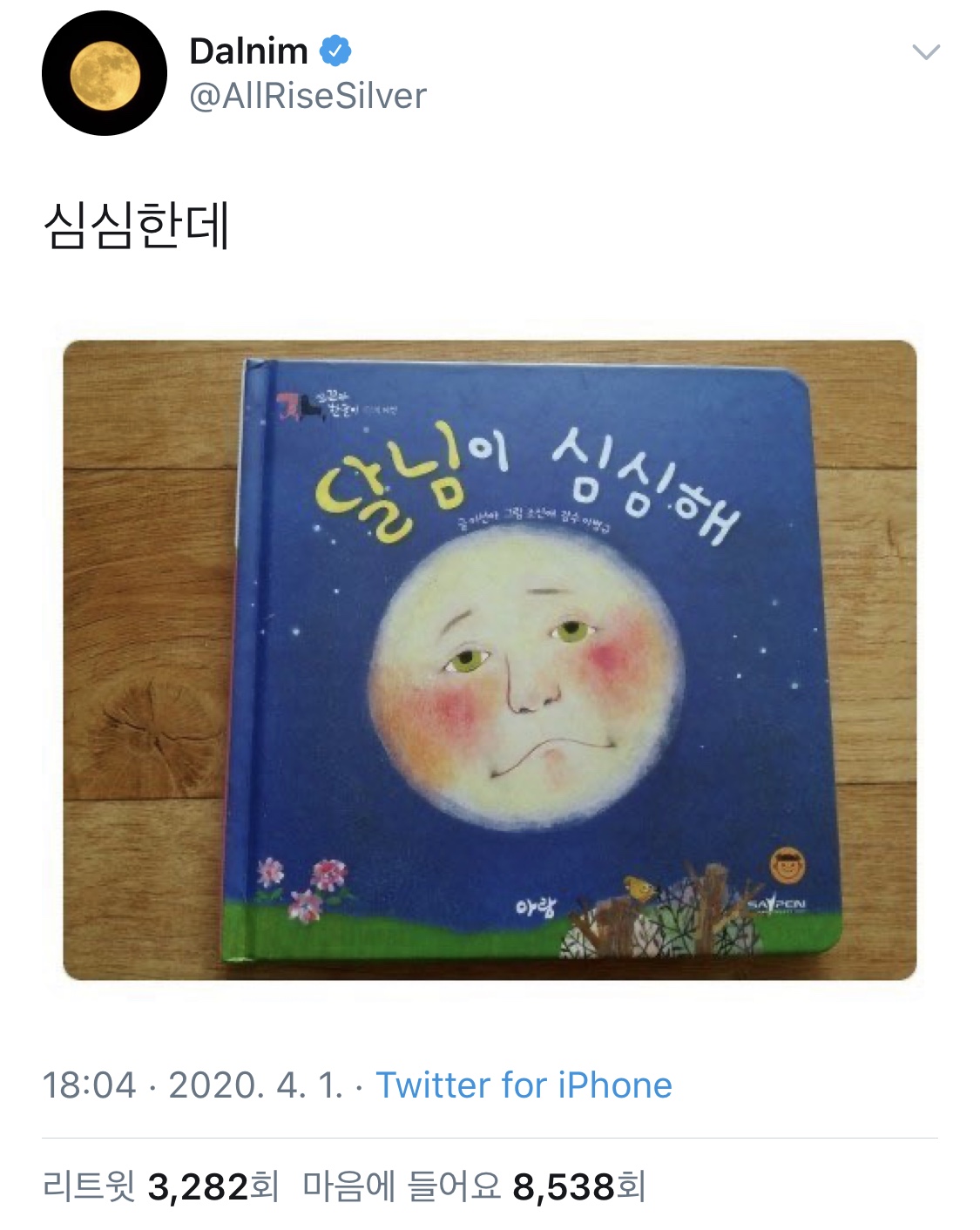Open the Dalnim display name
Viewport: 980px width, 1230px height.
pos(248,51)
